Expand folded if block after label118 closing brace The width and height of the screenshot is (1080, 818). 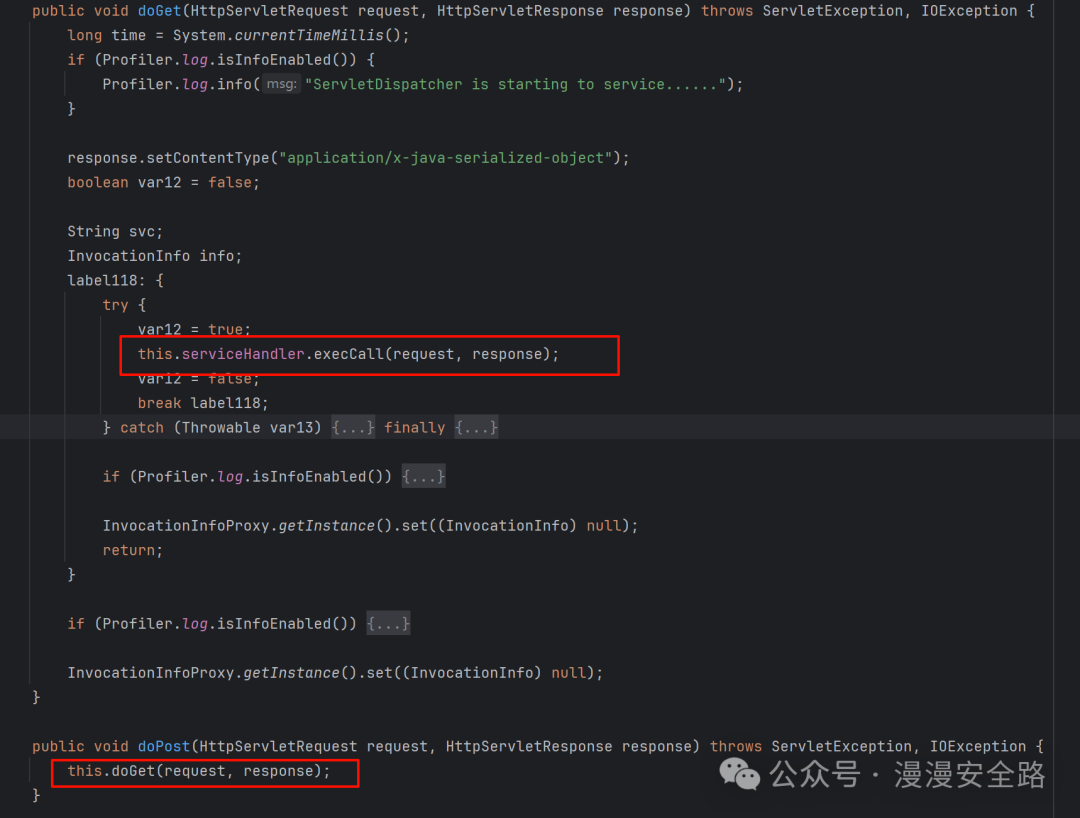tap(388, 624)
